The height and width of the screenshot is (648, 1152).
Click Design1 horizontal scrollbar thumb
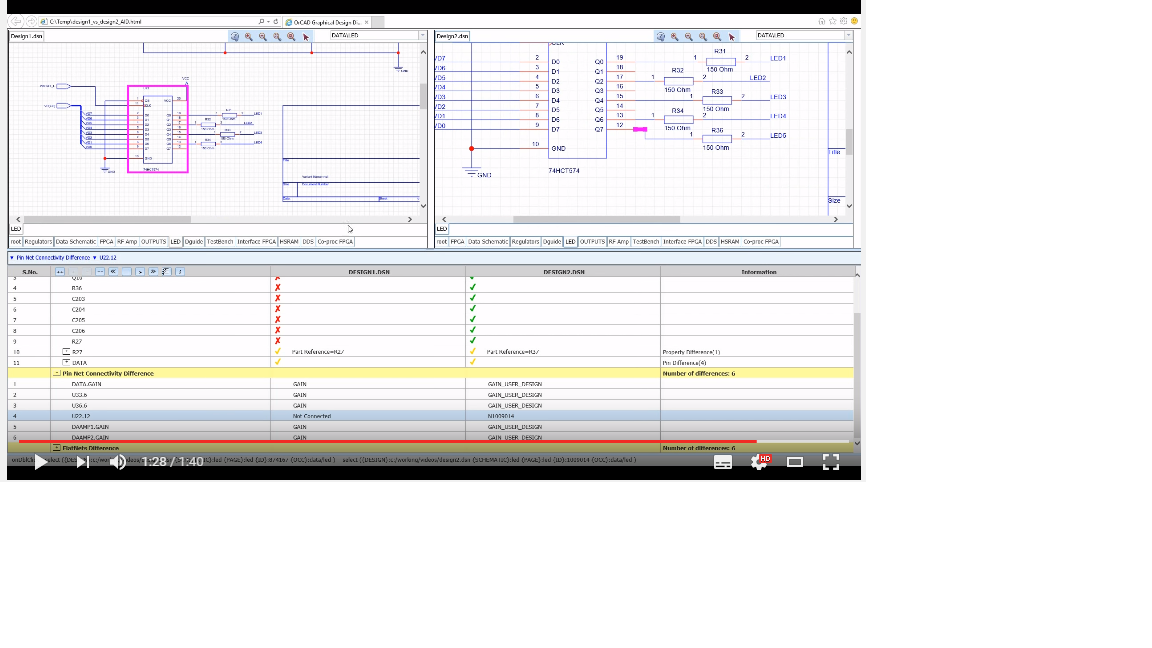[107, 219]
